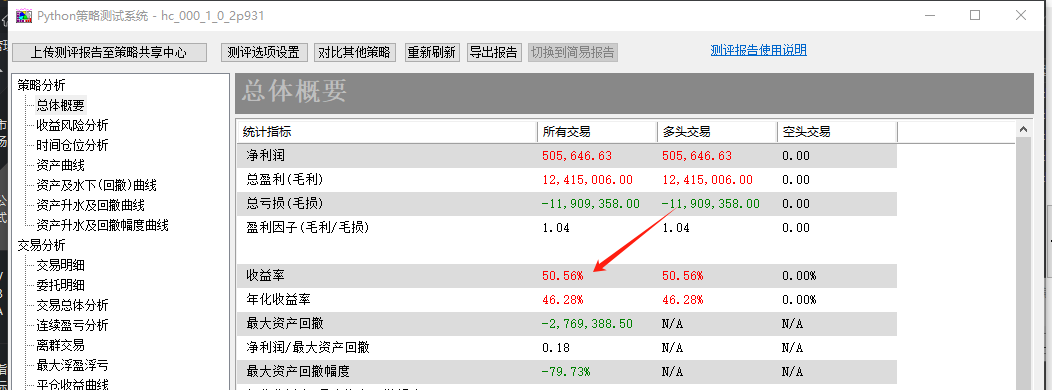The image size is (1052, 390).
Task: Click 上传测评报告至策略共享中心 button
Action: [109, 52]
